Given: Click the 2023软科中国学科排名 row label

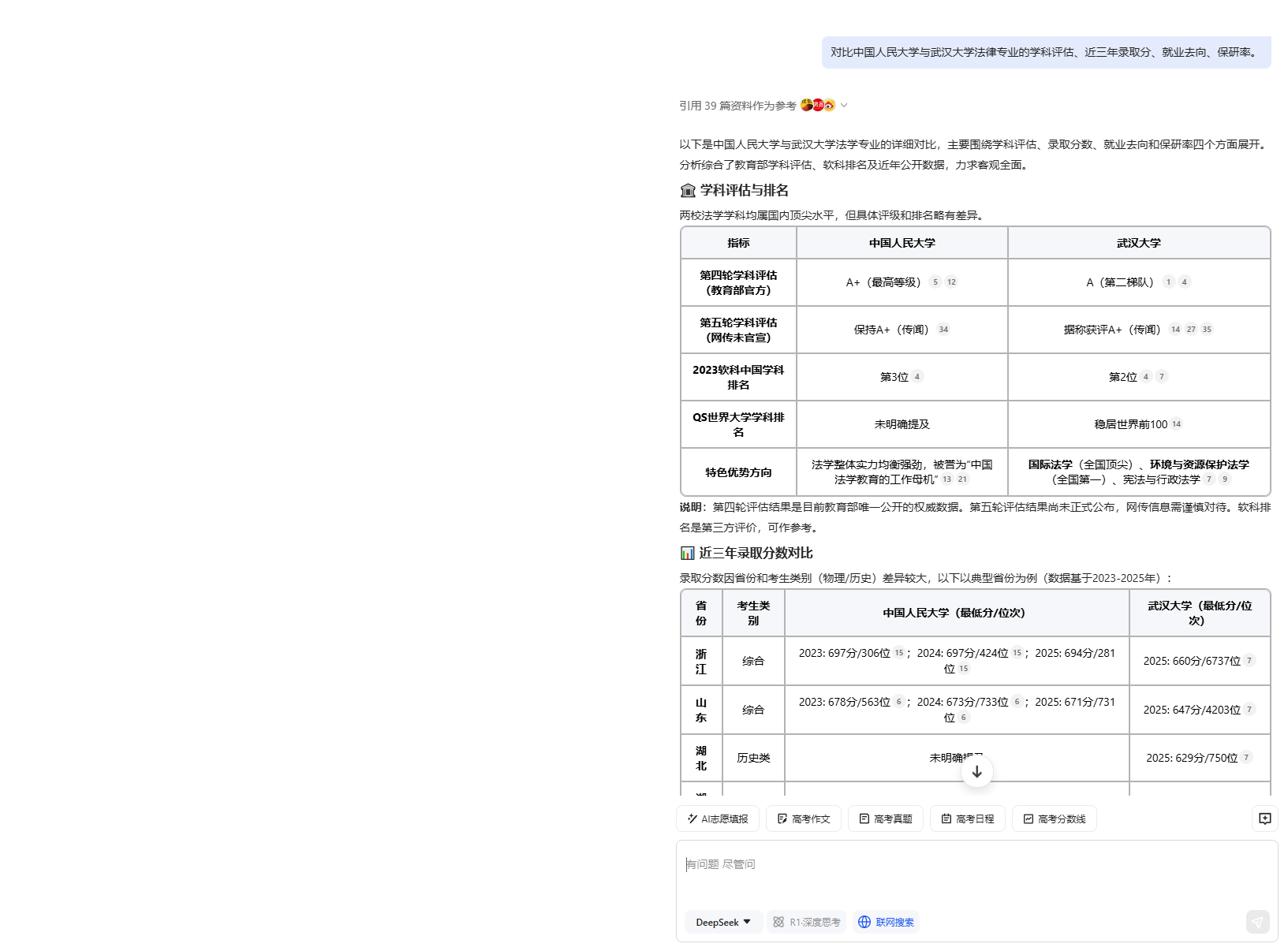Looking at the screenshot, I should [x=738, y=377].
